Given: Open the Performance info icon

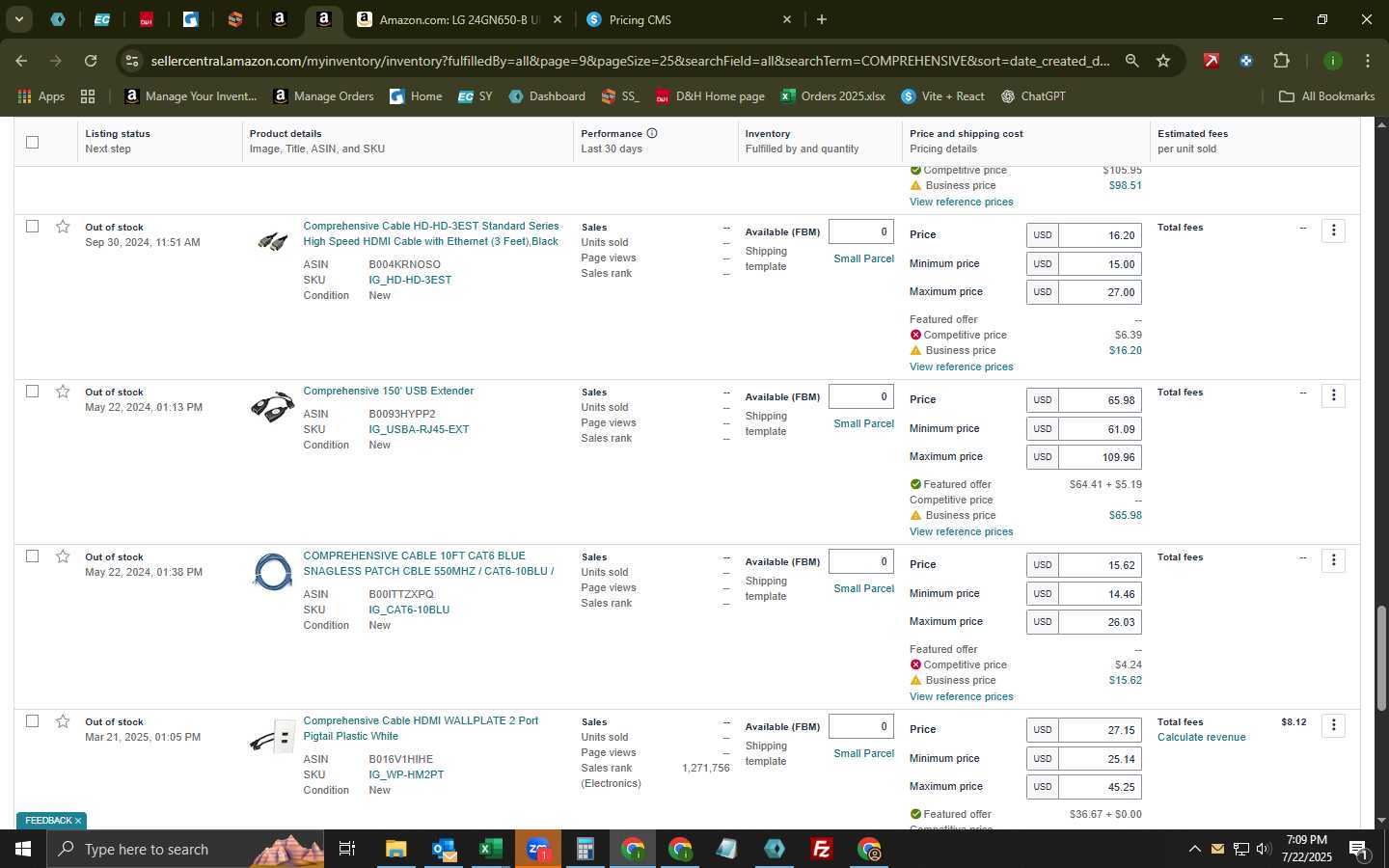Looking at the screenshot, I should (x=652, y=133).
